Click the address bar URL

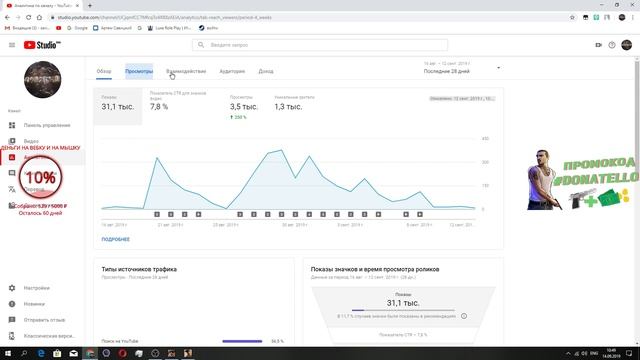(164, 18)
